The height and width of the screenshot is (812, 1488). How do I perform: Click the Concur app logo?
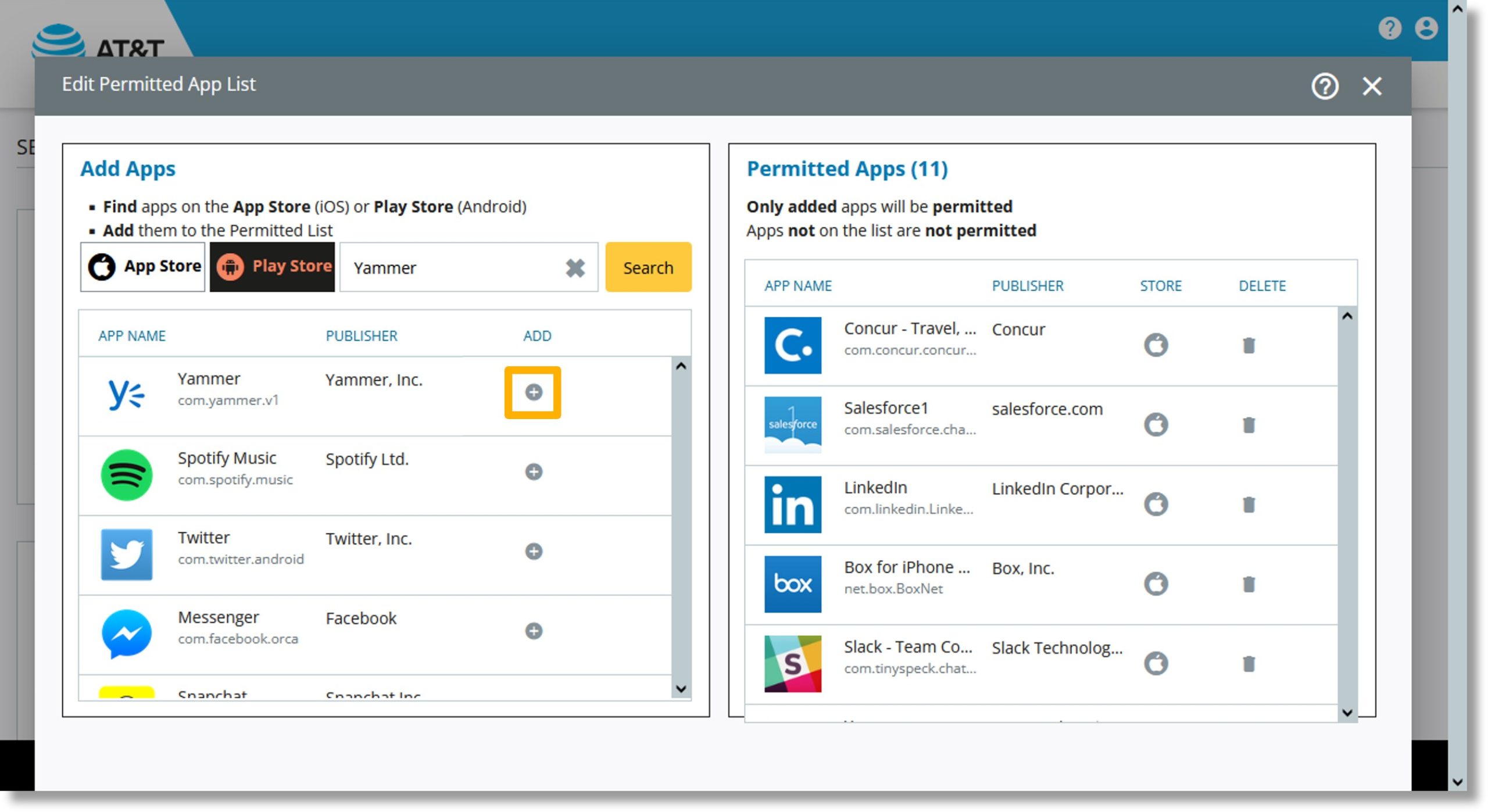793,345
